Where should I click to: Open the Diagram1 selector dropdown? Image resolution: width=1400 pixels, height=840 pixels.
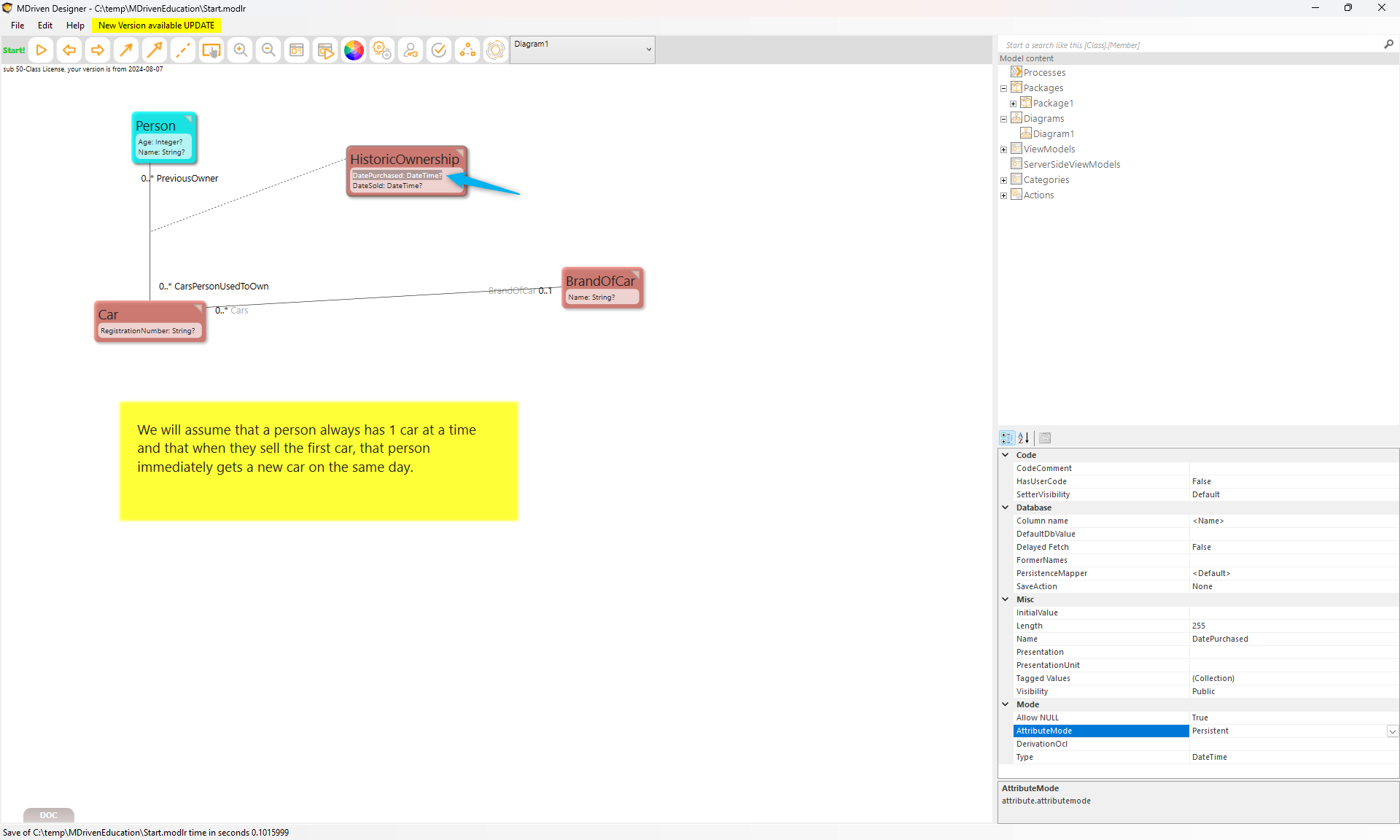648,50
